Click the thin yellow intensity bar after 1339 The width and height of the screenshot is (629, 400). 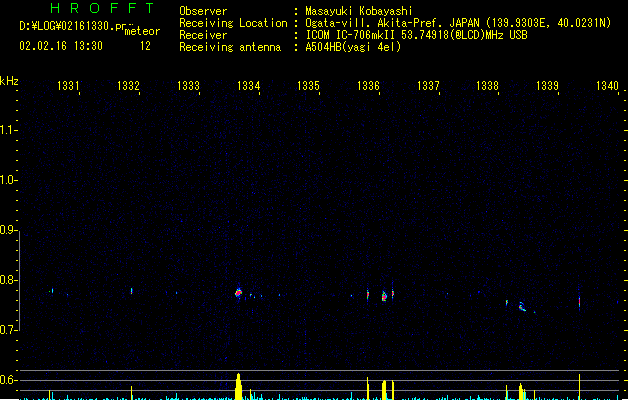point(579,387)
